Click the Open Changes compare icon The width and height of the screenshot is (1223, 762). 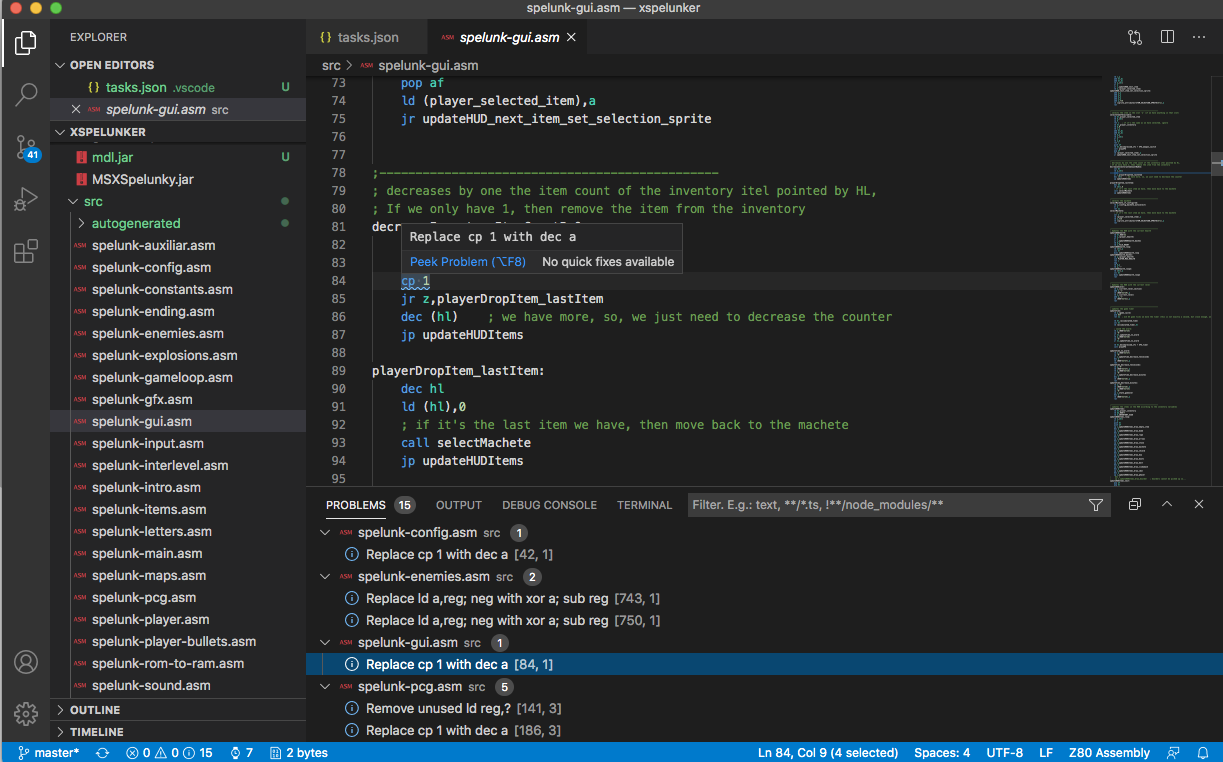pos(1135,37)
